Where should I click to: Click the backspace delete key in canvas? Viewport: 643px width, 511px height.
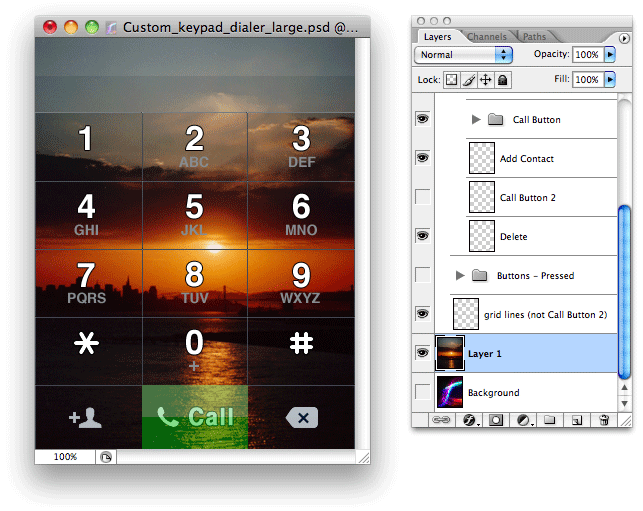coord(302,417)
